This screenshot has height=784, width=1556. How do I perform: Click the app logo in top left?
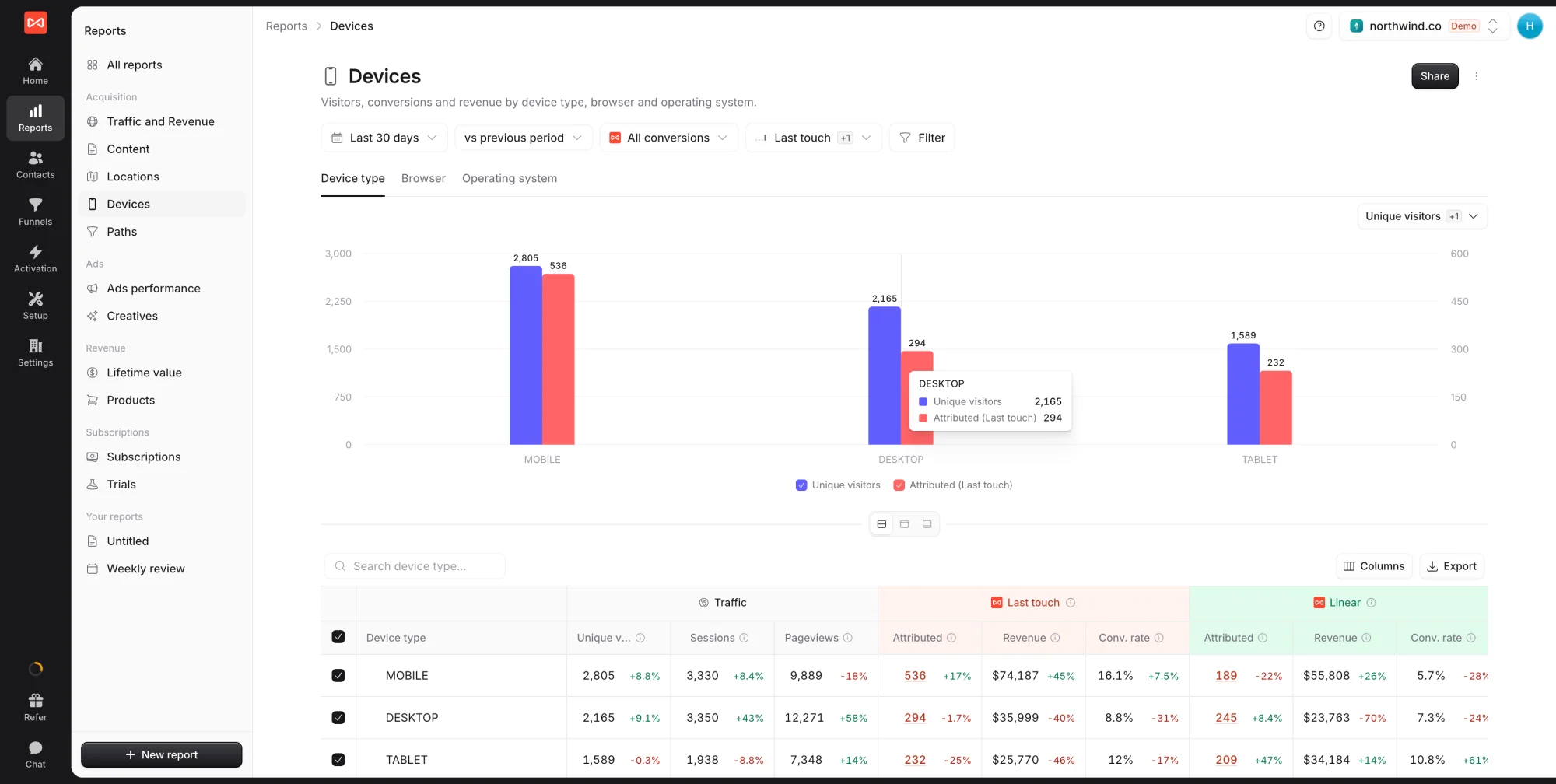tap(35, 23)
